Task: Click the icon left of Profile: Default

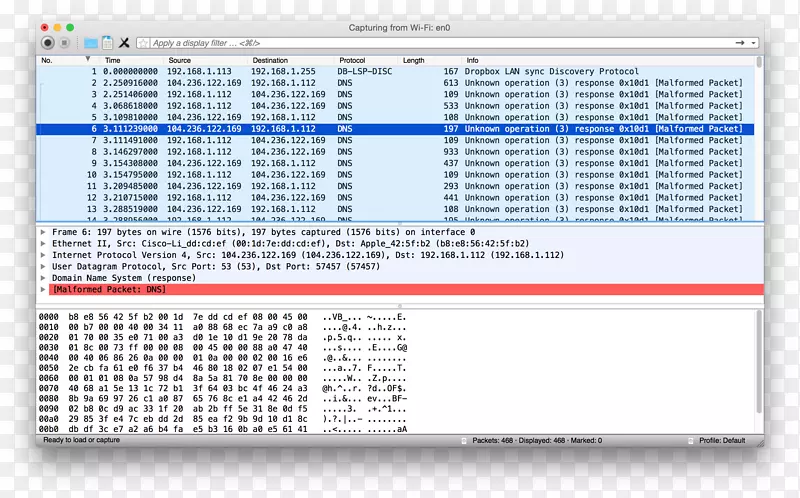Action: coord(690,440)
